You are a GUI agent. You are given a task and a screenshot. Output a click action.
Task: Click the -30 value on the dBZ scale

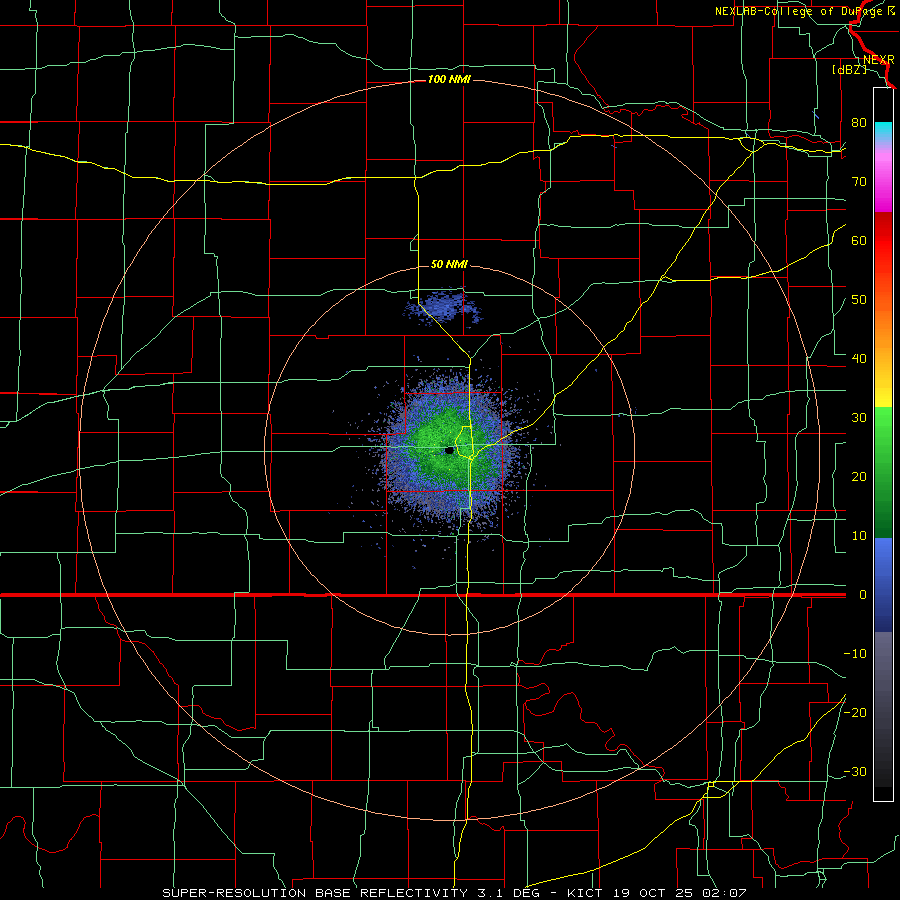(x=855, y=772)
